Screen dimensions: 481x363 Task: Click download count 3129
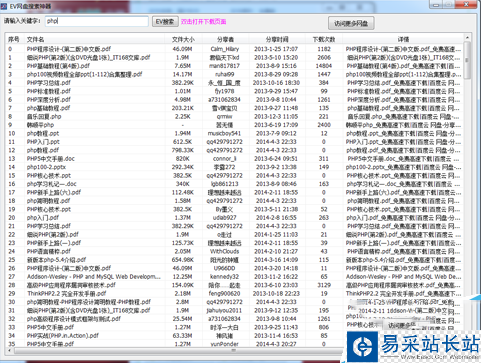click(324, 285)
